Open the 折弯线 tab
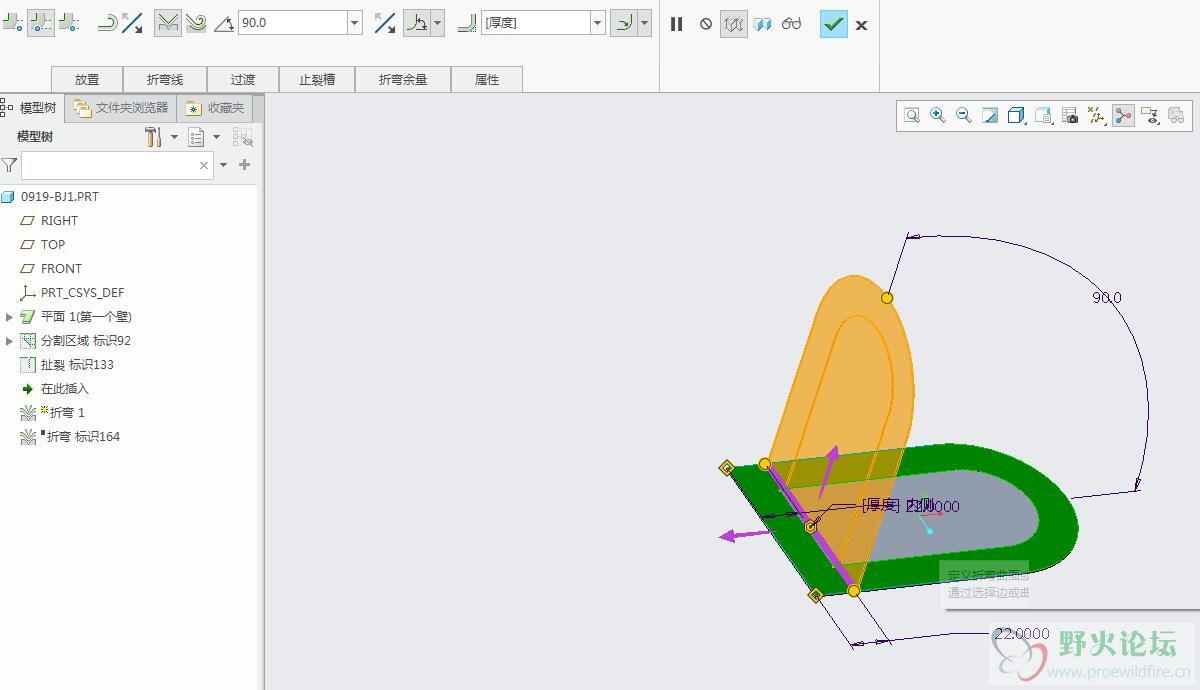1200x690 pixels. pos(165,79)
